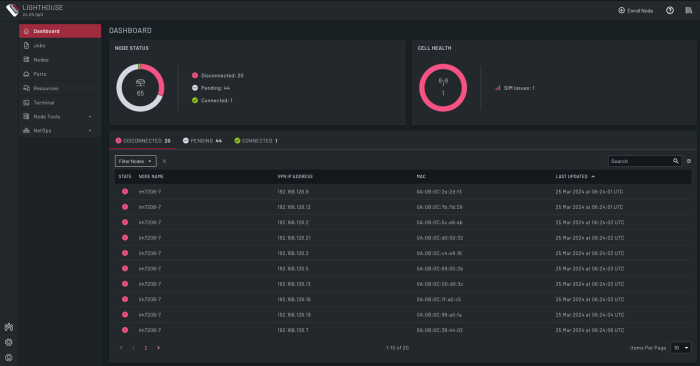This screenshot has height=366, width=700.
Task: Open the Filter Nodes dropdown
Action: 136,161
